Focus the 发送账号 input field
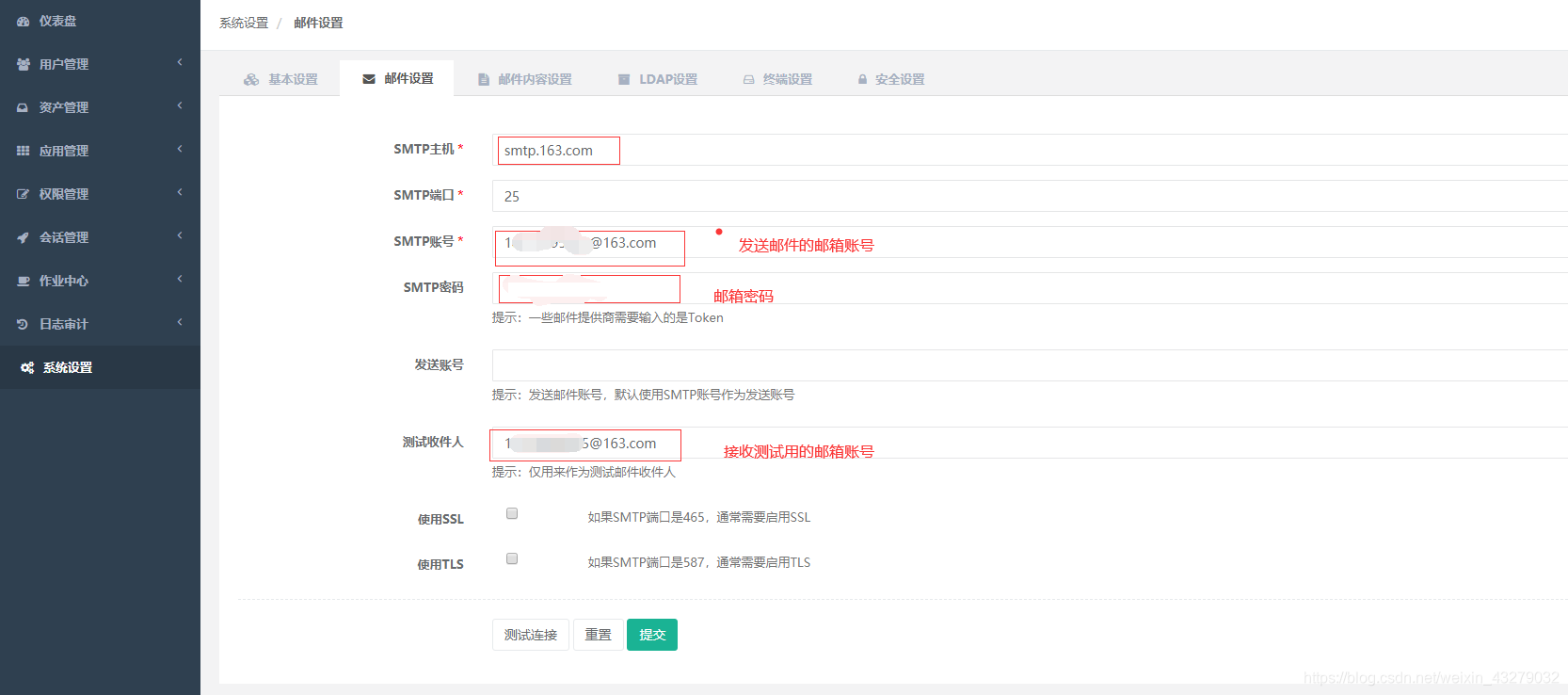The image size is (1568, 695). pos(1030,365)
